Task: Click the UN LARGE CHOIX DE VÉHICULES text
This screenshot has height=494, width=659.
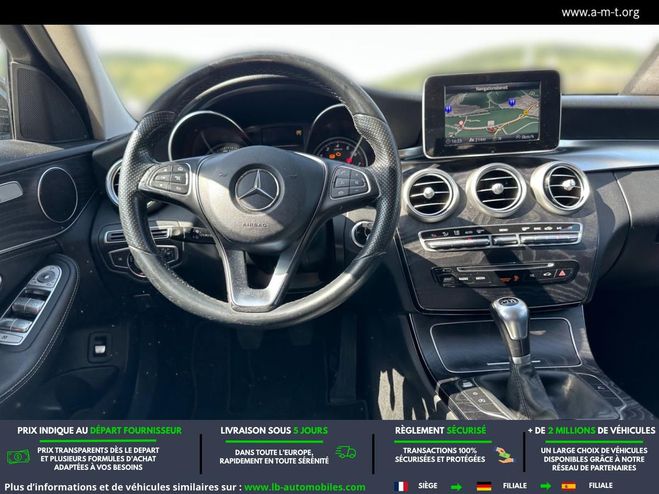Action: pos(594,459)
